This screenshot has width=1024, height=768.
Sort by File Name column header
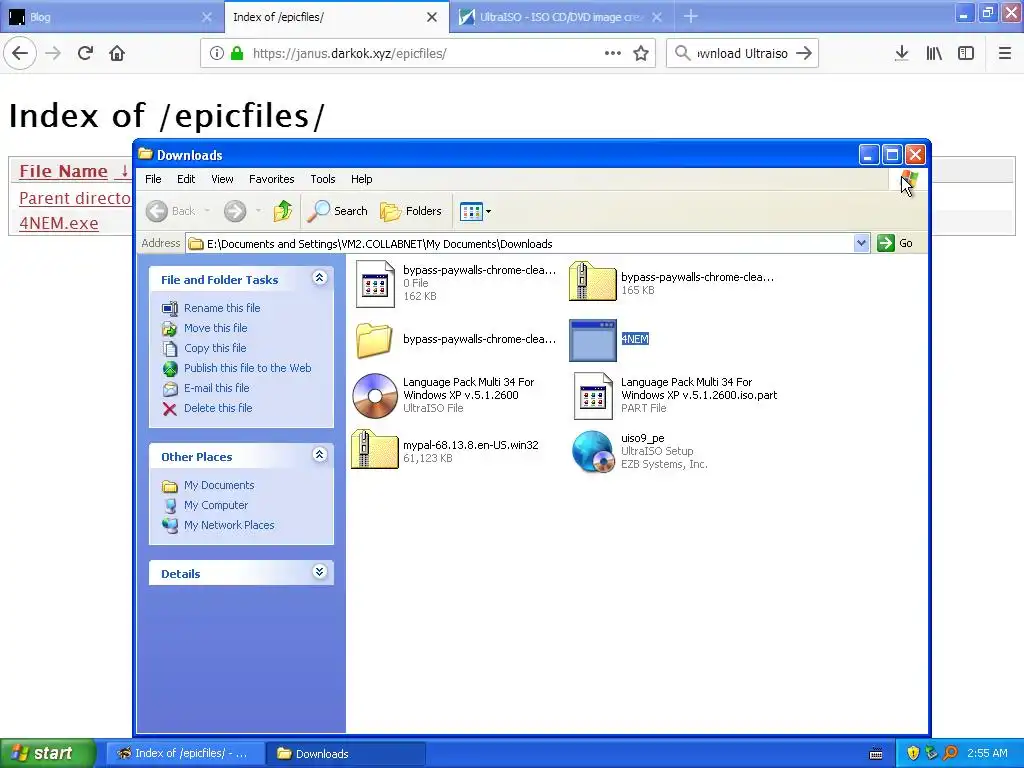pyautogui.click(x=63, y=171)
